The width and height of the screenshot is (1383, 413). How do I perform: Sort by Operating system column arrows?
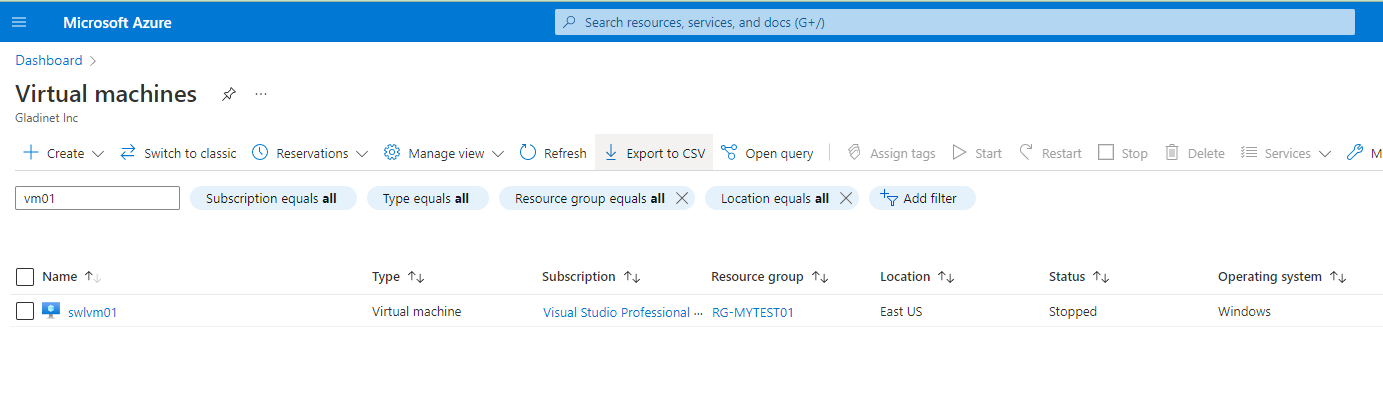pyautogui.click(x=1338, y=277)
